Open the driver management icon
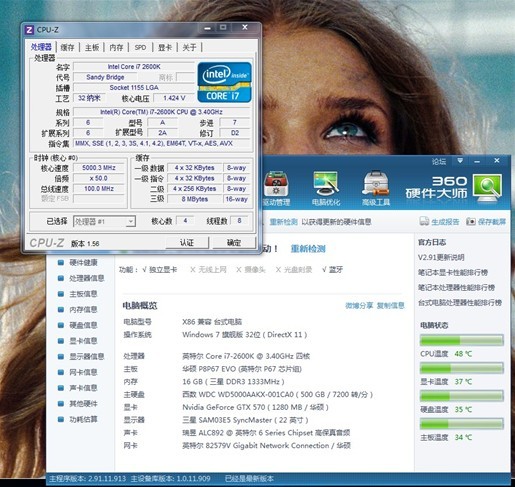 (276, 183)
